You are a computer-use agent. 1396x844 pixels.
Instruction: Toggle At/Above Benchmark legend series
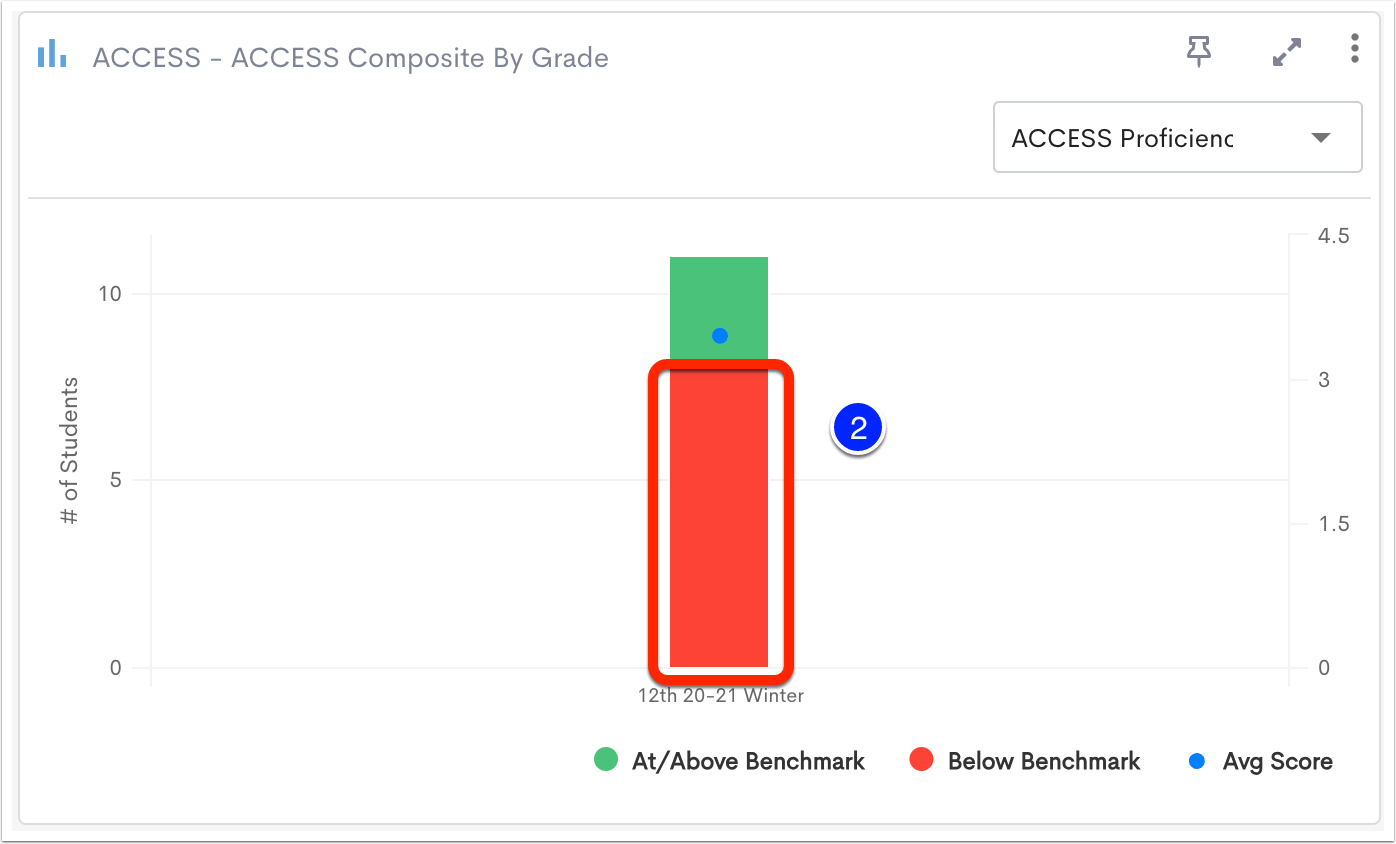pos(729,761)
